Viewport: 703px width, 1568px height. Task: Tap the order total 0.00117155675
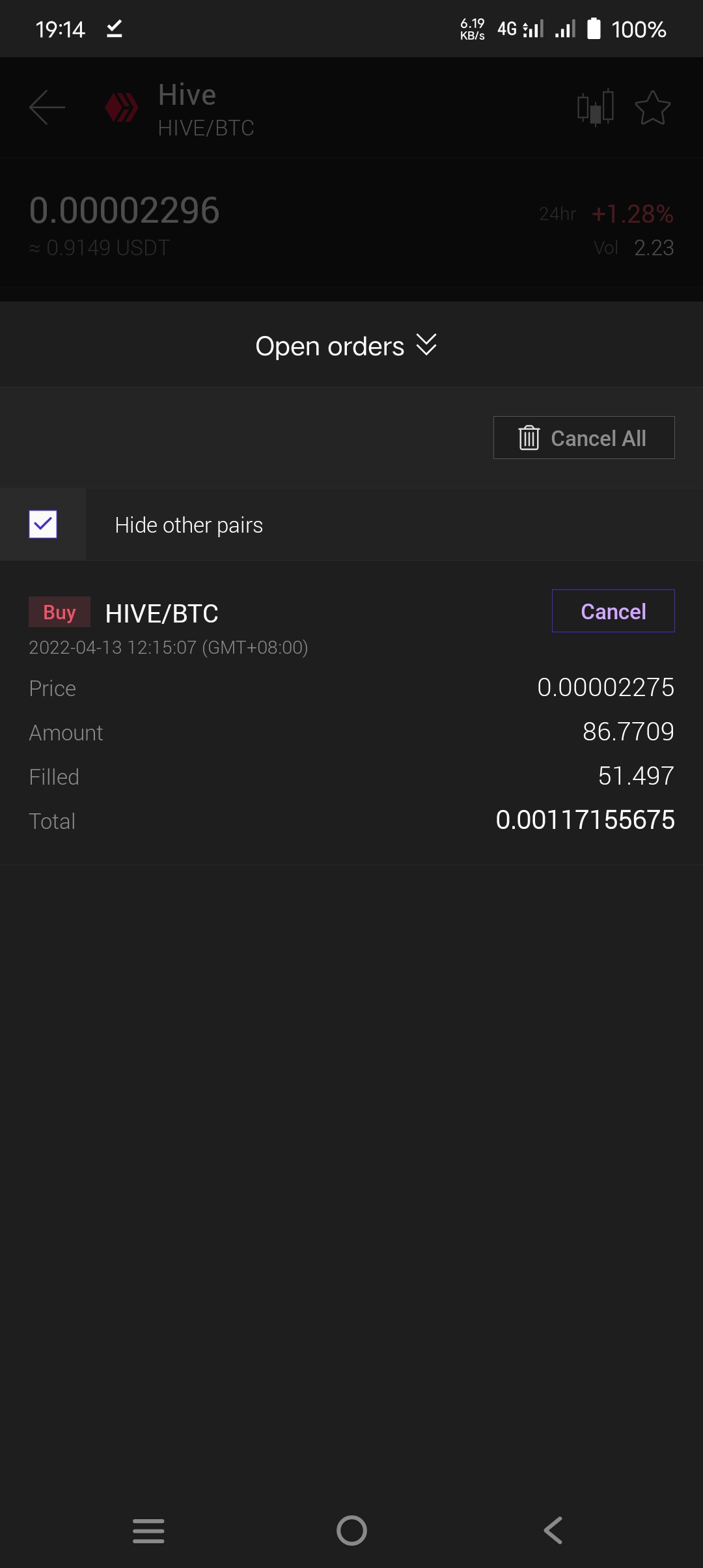click(x=585, y=820)
